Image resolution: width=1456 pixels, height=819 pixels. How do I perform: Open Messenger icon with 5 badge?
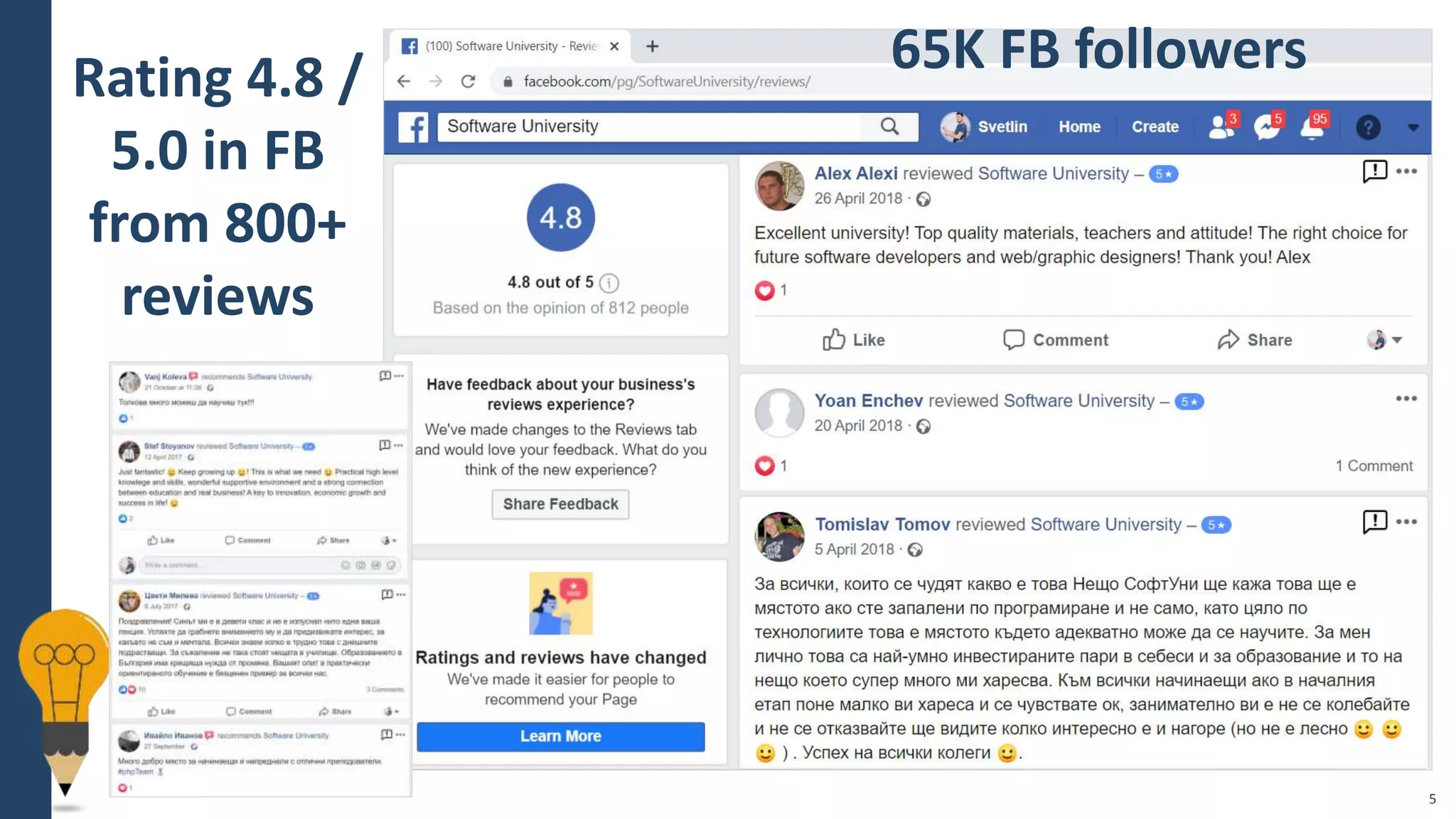click(1268, 126)
